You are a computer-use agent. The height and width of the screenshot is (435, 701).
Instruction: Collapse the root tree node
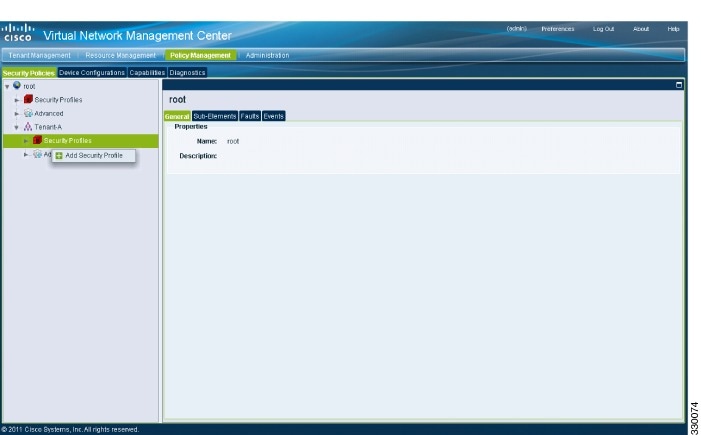7,86
